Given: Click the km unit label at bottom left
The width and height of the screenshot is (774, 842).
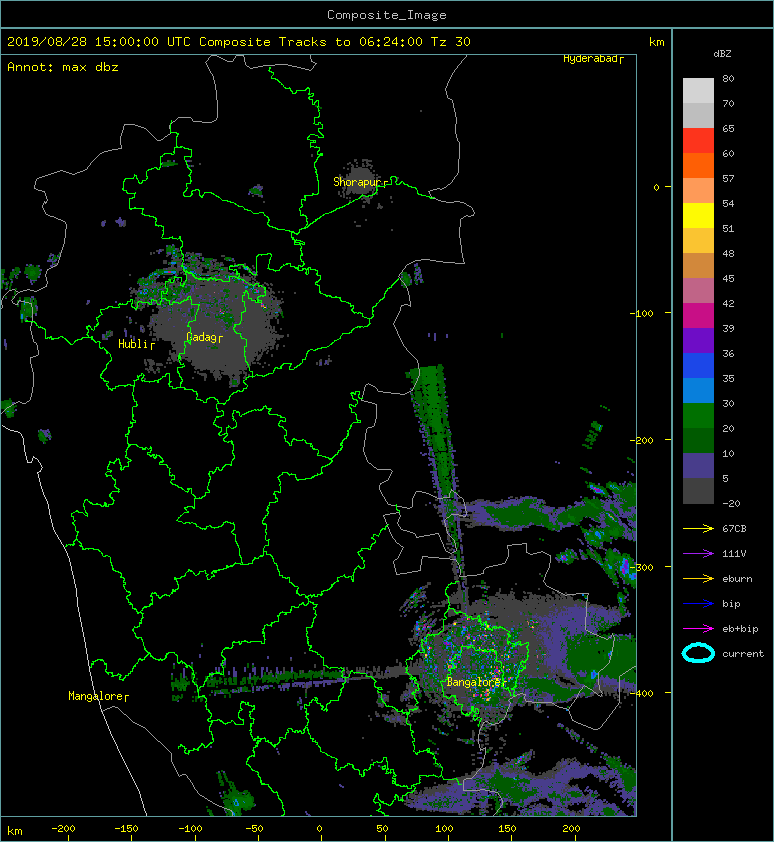Looking at the screenshot, I should (x=15, y=831).
